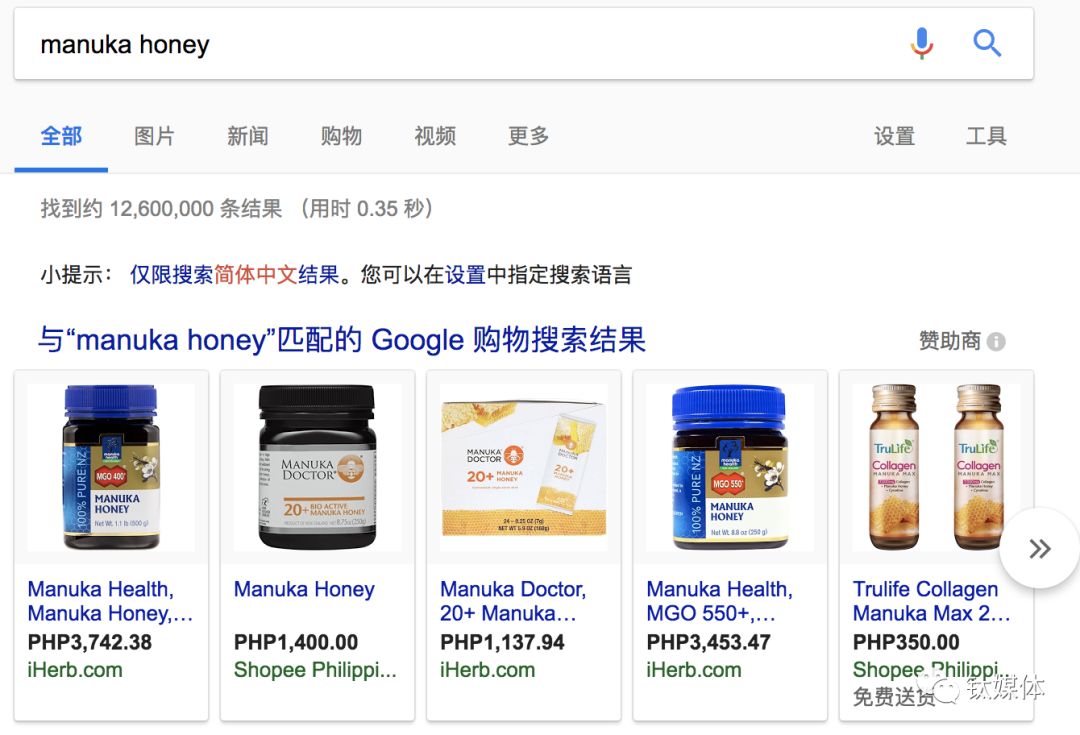Open Manuka Health, MGO 550+ product link
1080x735 pixels.
[720, 601]
